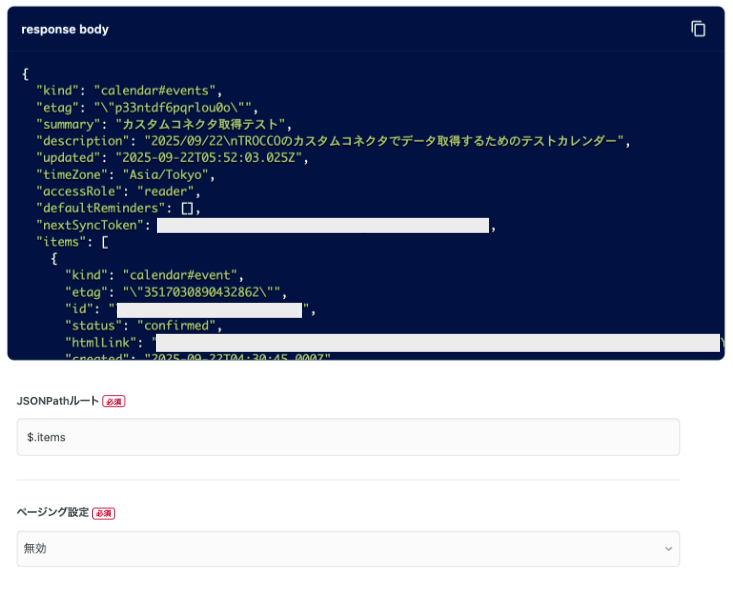The width and height of the screenshot is (733, 600).
Task: Click the "accessRole": "reader" line
Action: (x=118, y=191)
